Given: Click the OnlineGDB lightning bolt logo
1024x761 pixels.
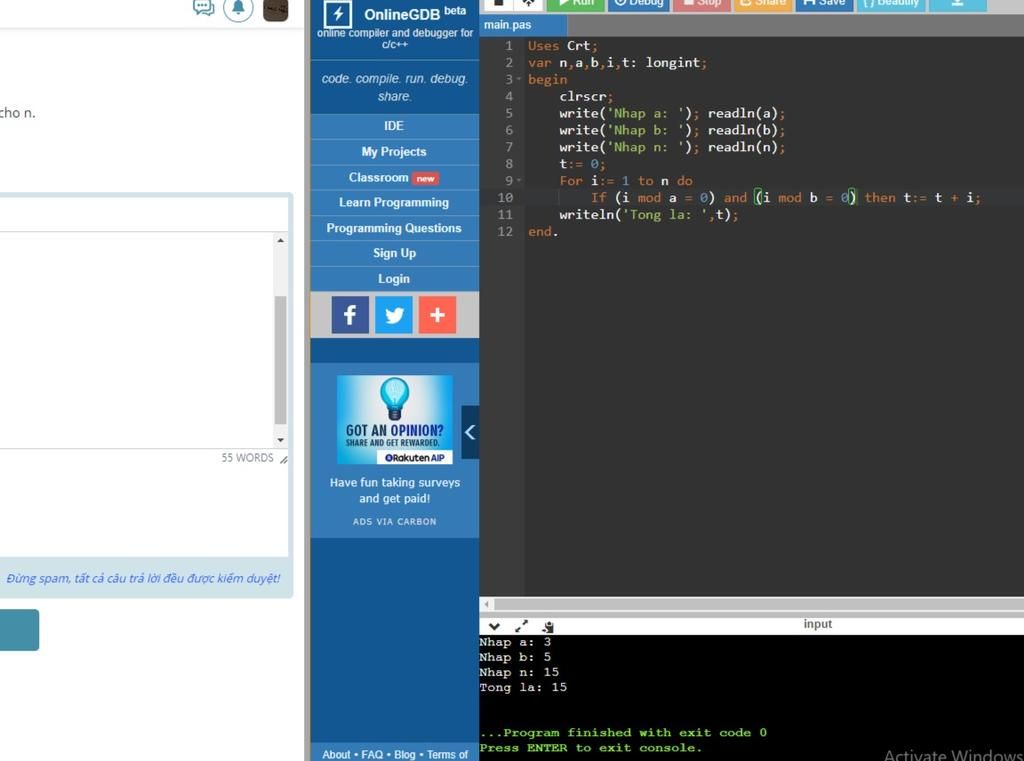Looking at the screenshot, I should [x=338, y=13].
